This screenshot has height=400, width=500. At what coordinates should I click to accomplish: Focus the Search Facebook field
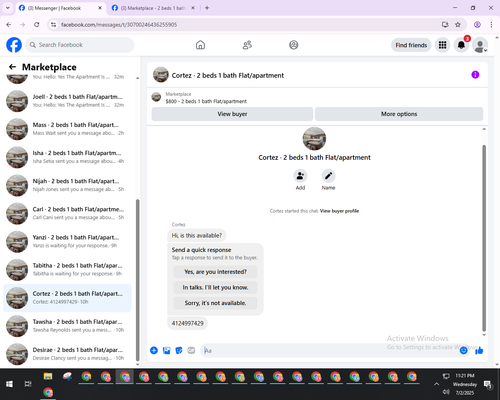(80, 45)
